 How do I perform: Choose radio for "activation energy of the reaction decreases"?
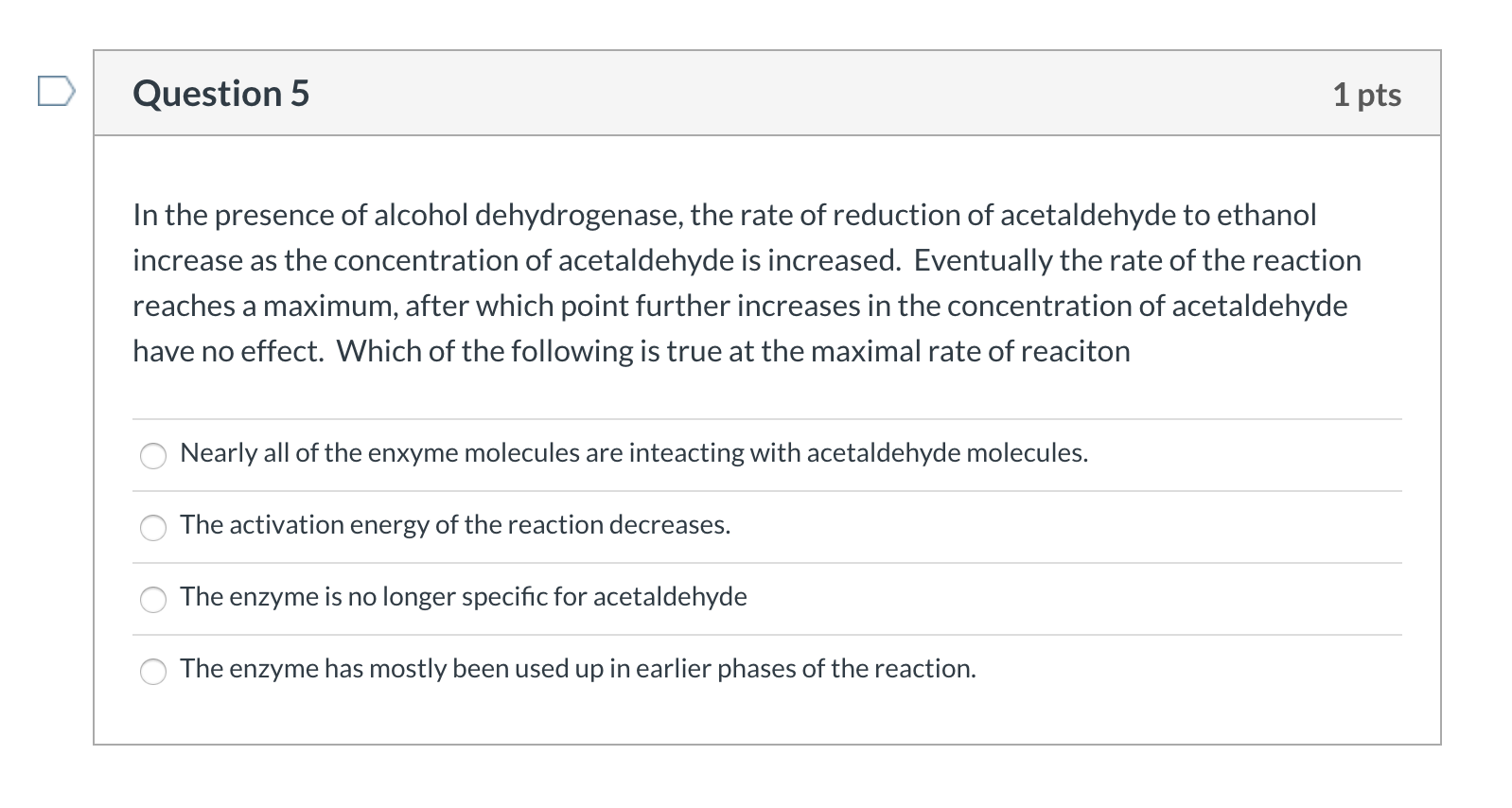click(153, 528)
